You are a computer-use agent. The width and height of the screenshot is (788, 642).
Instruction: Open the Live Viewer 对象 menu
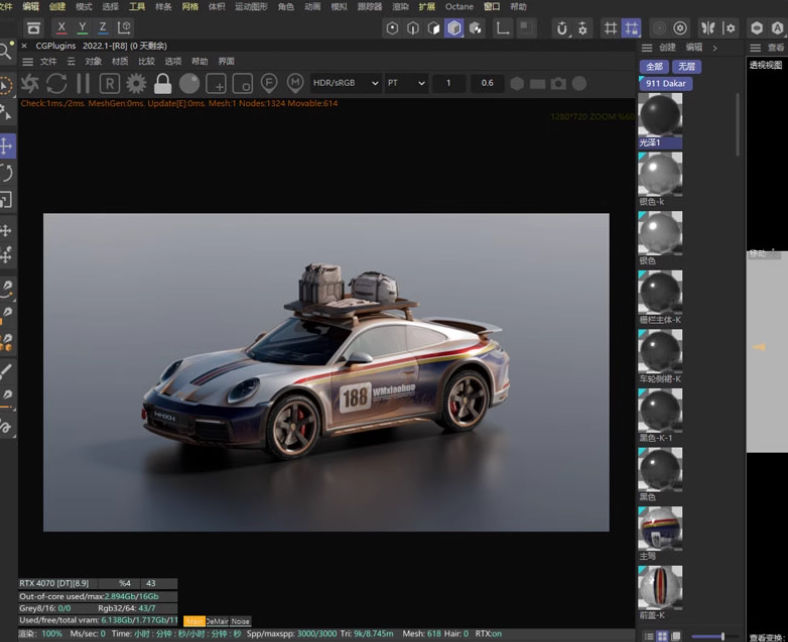pyautogui.click(x=93, y=62)
